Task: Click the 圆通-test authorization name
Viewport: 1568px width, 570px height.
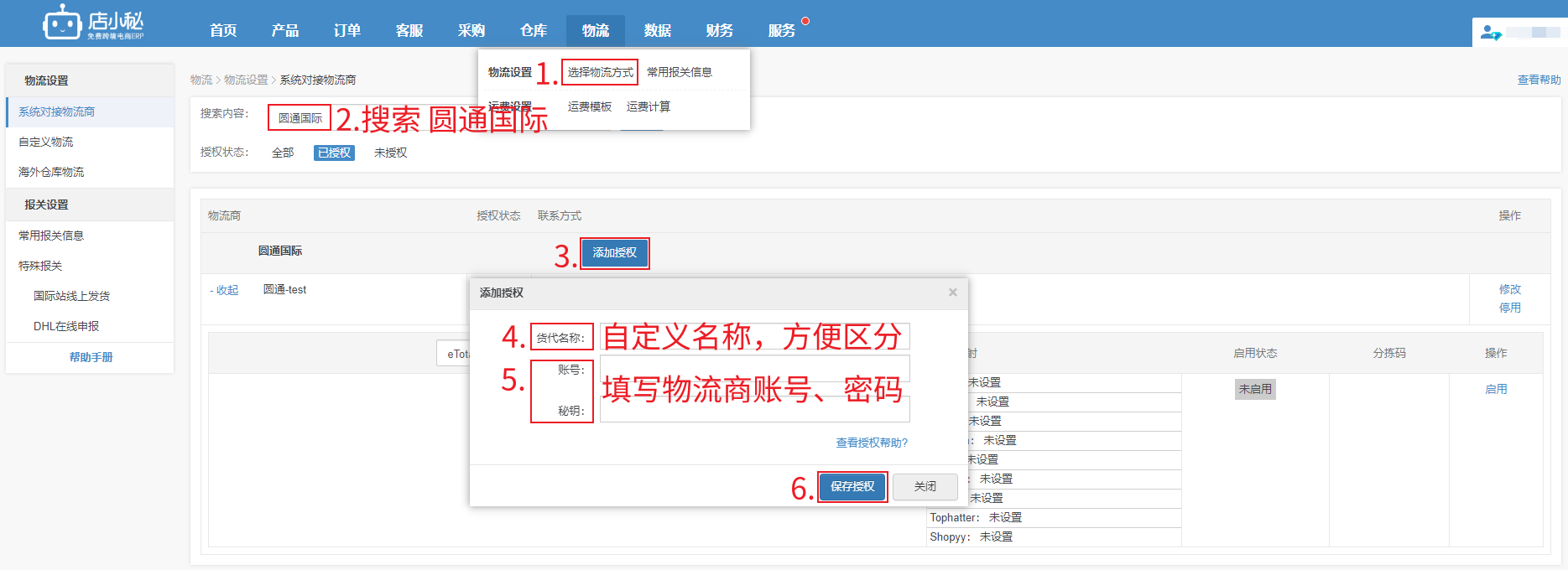Action: tap(285, 289)
